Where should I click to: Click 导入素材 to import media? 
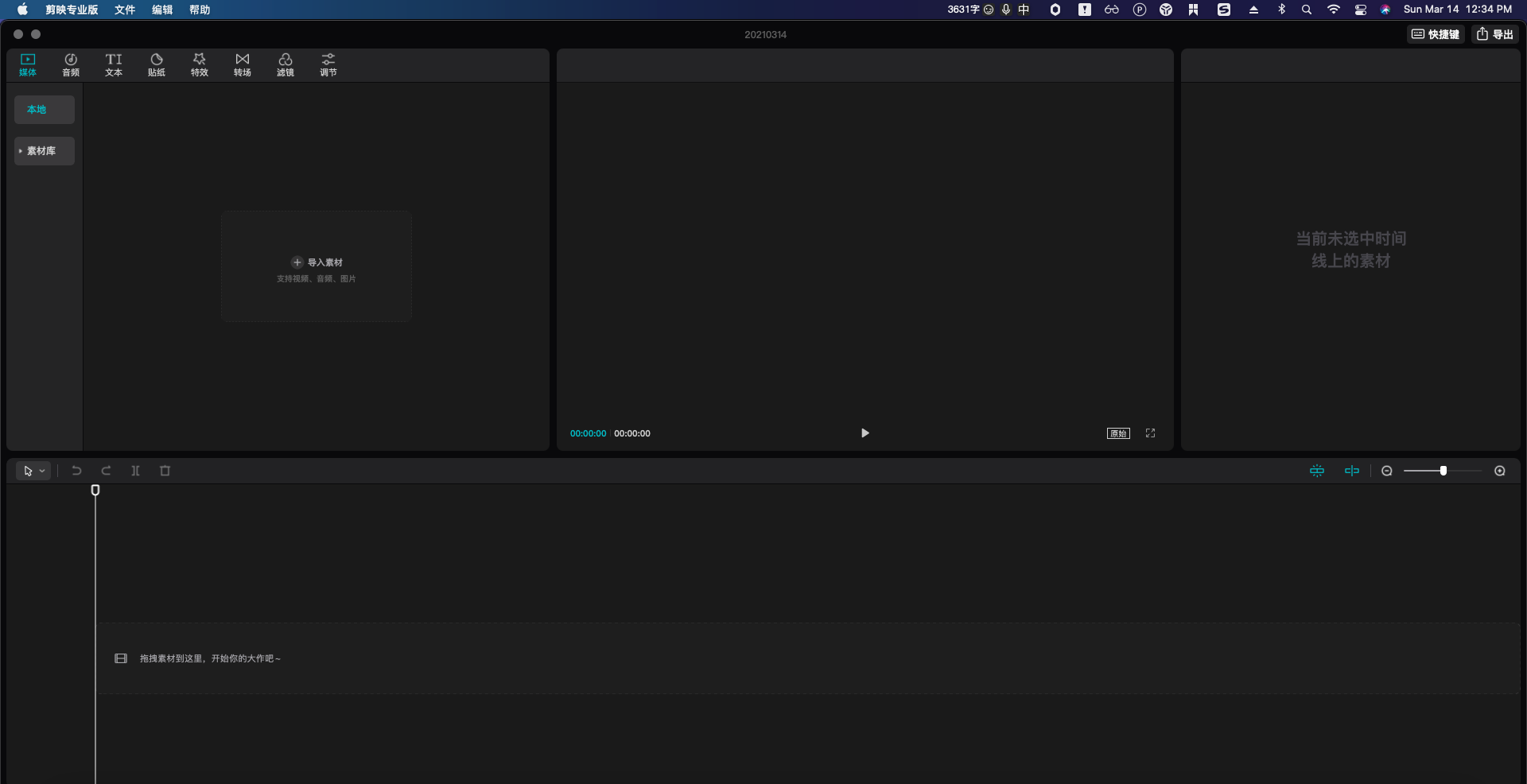(x=317, y=262)
